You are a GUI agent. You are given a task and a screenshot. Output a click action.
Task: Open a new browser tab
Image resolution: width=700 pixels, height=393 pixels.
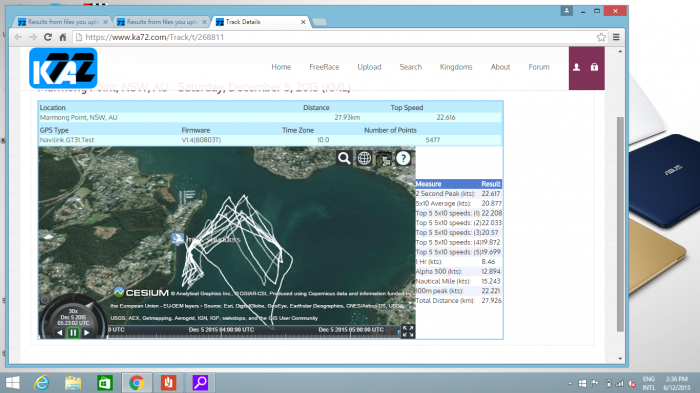coord(319,22)
